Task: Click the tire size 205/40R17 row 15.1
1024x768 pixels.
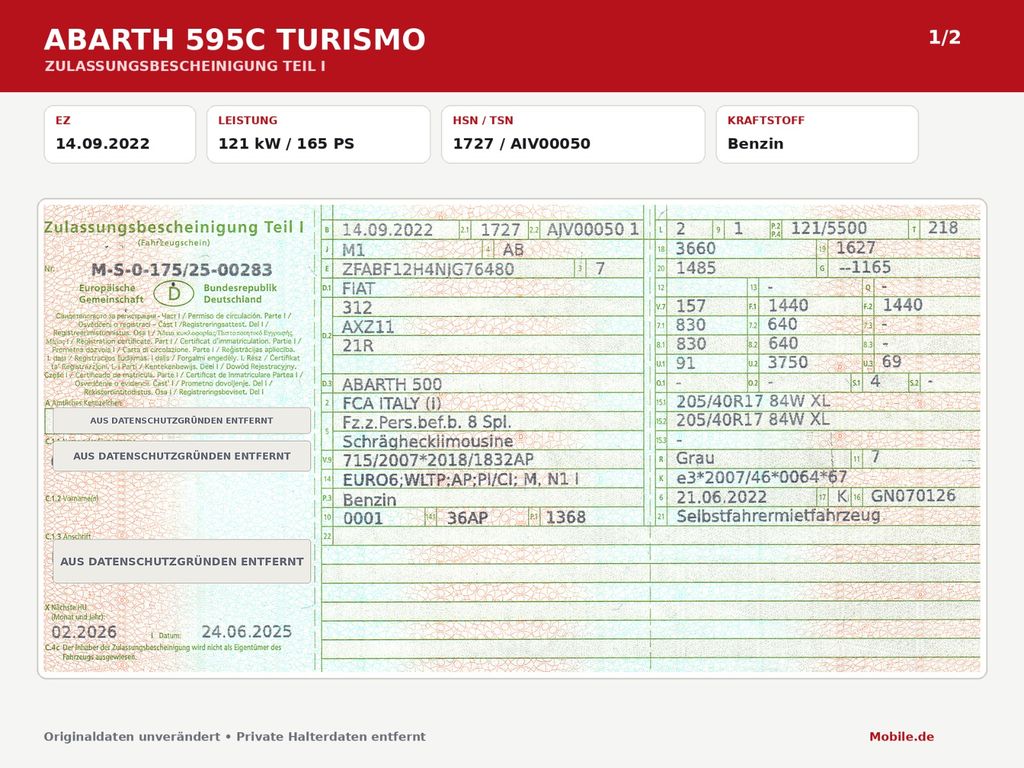Action: coord(752,401)
